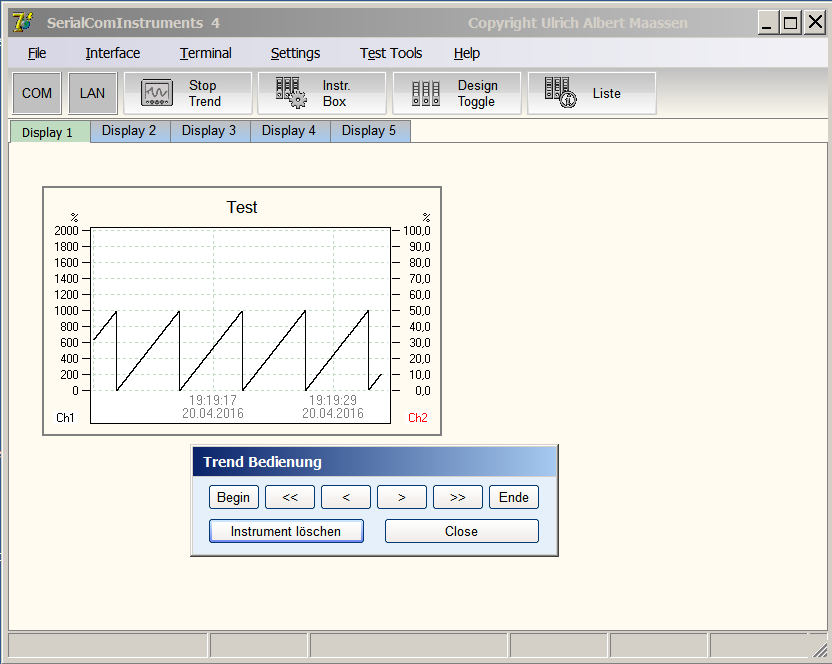Click the 2000 value on the left axis
The width and height of the screenshot is (832, 664).
(x=66, y=231)
